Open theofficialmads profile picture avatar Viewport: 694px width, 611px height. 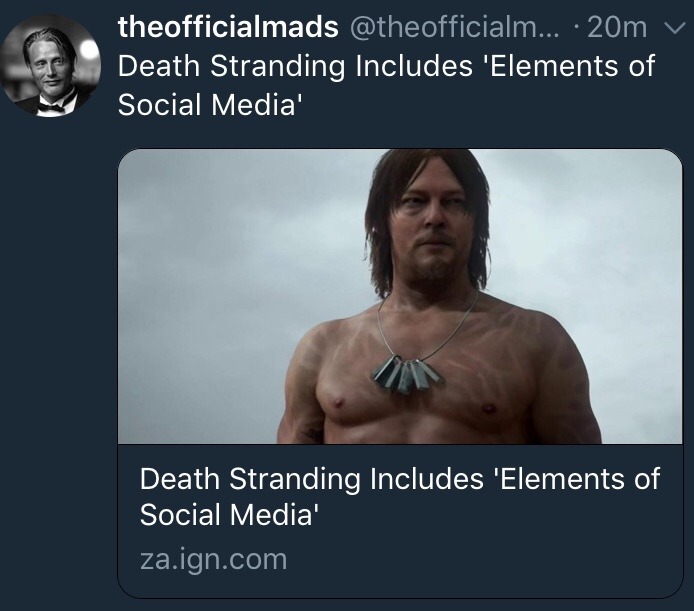point(51,64)
